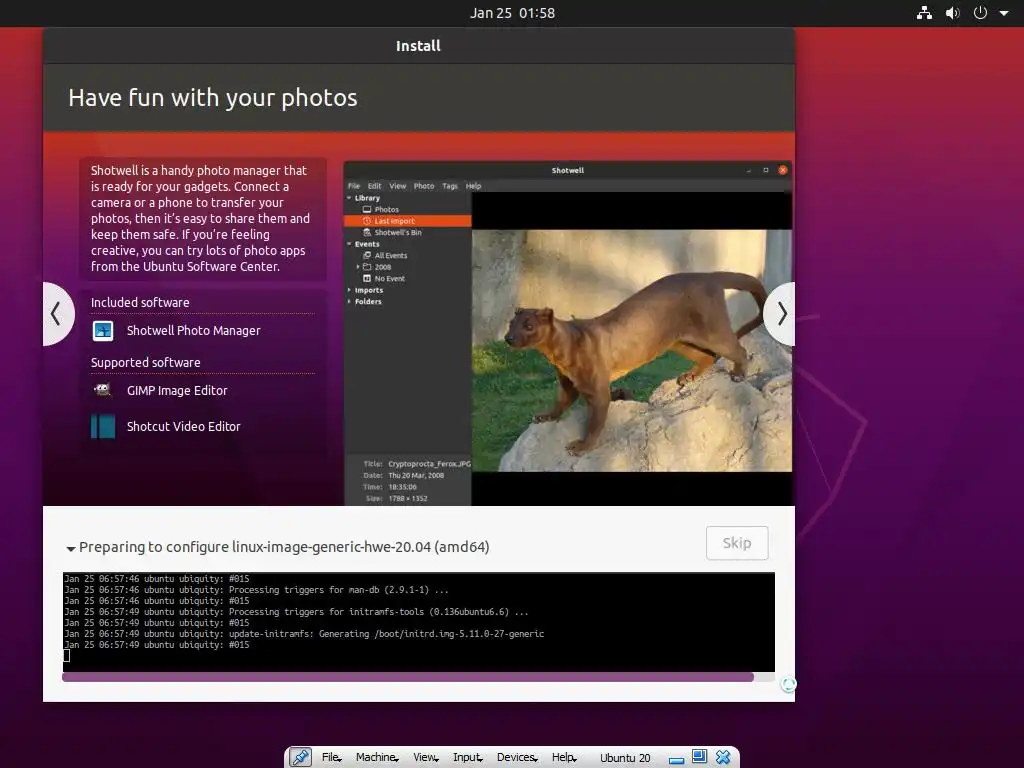Click the Cryptoprocta_Ferox.JPG title in Shotwell

click(x=429, y=464)
